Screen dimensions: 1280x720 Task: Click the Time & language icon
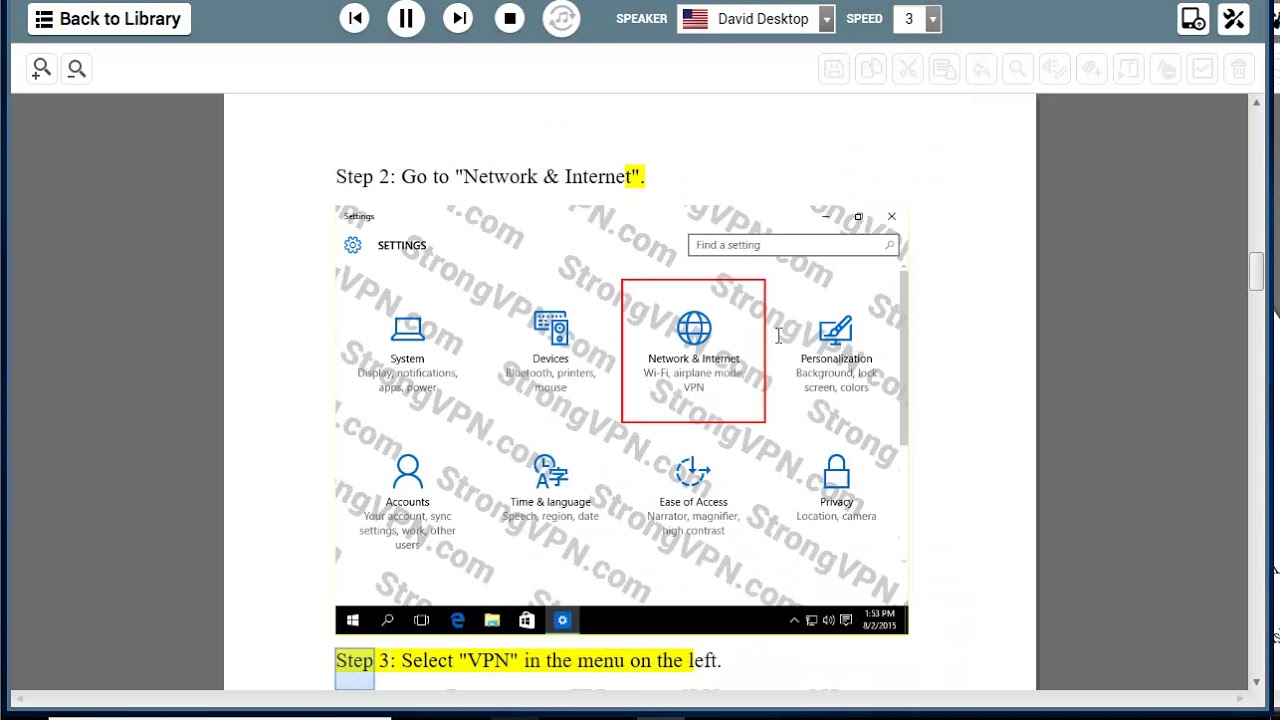pos(550,471)
